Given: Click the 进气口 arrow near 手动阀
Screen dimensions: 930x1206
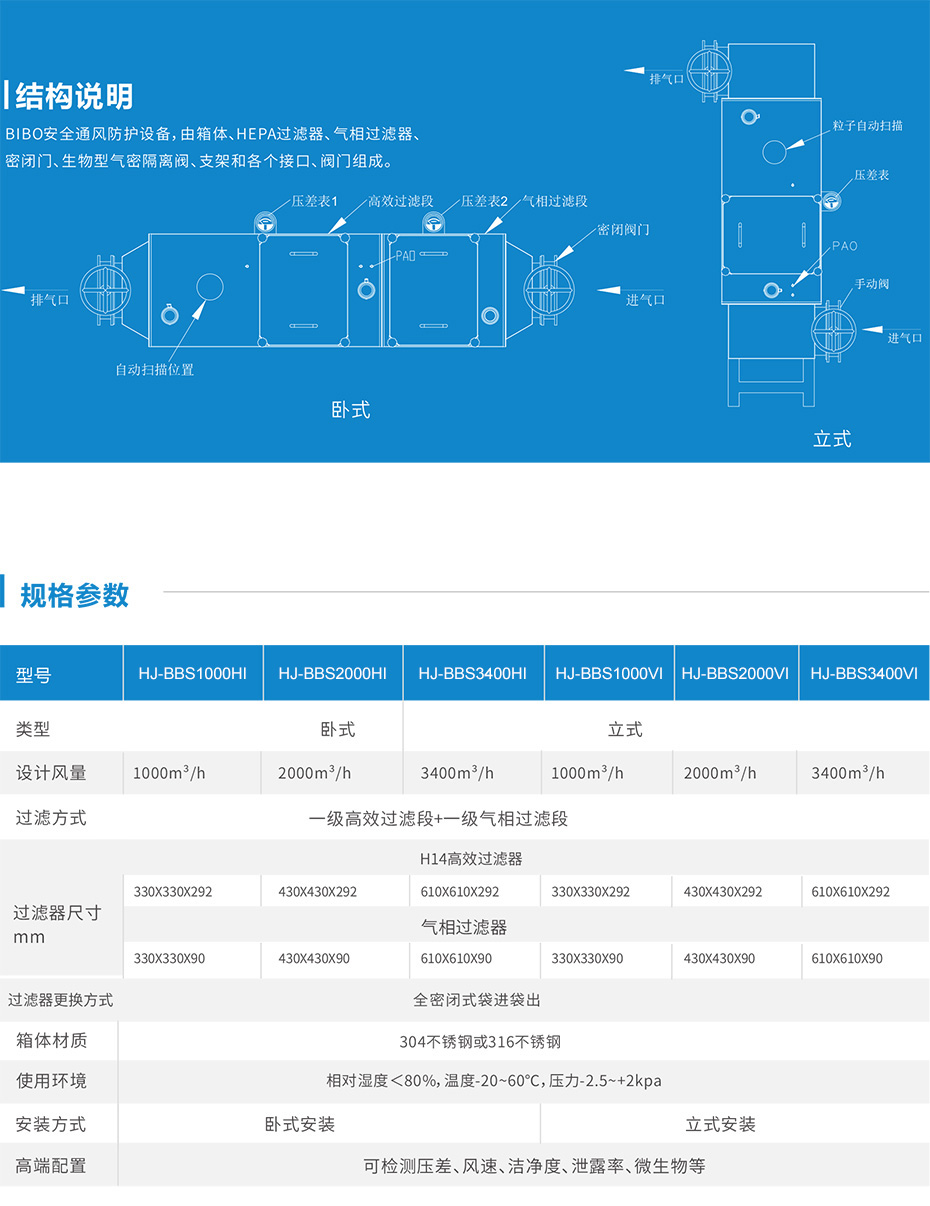Looking at the screenshot, I should click(874, 329).
